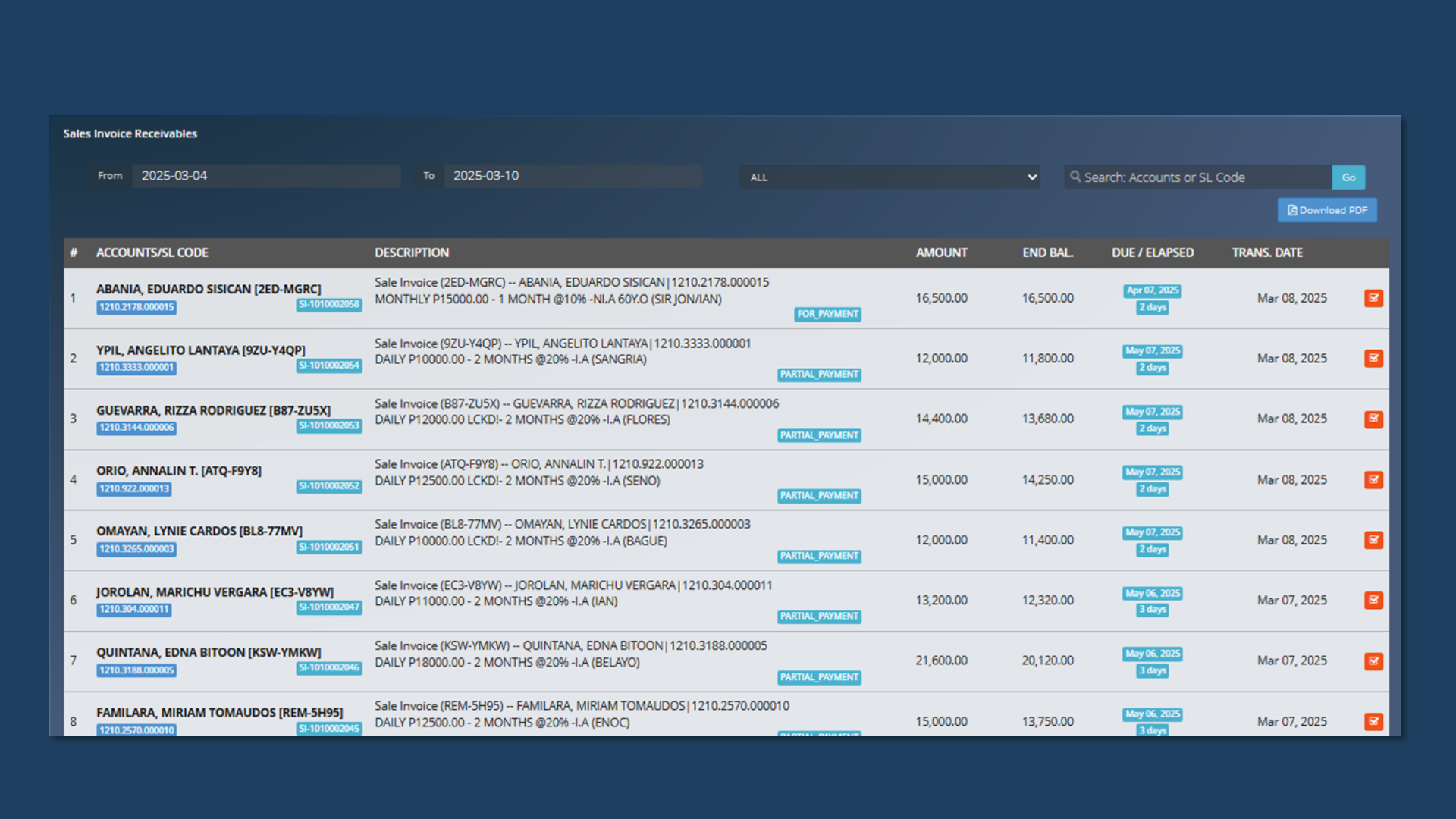Open the ALL filter dropdown

(x=889, y=177)
